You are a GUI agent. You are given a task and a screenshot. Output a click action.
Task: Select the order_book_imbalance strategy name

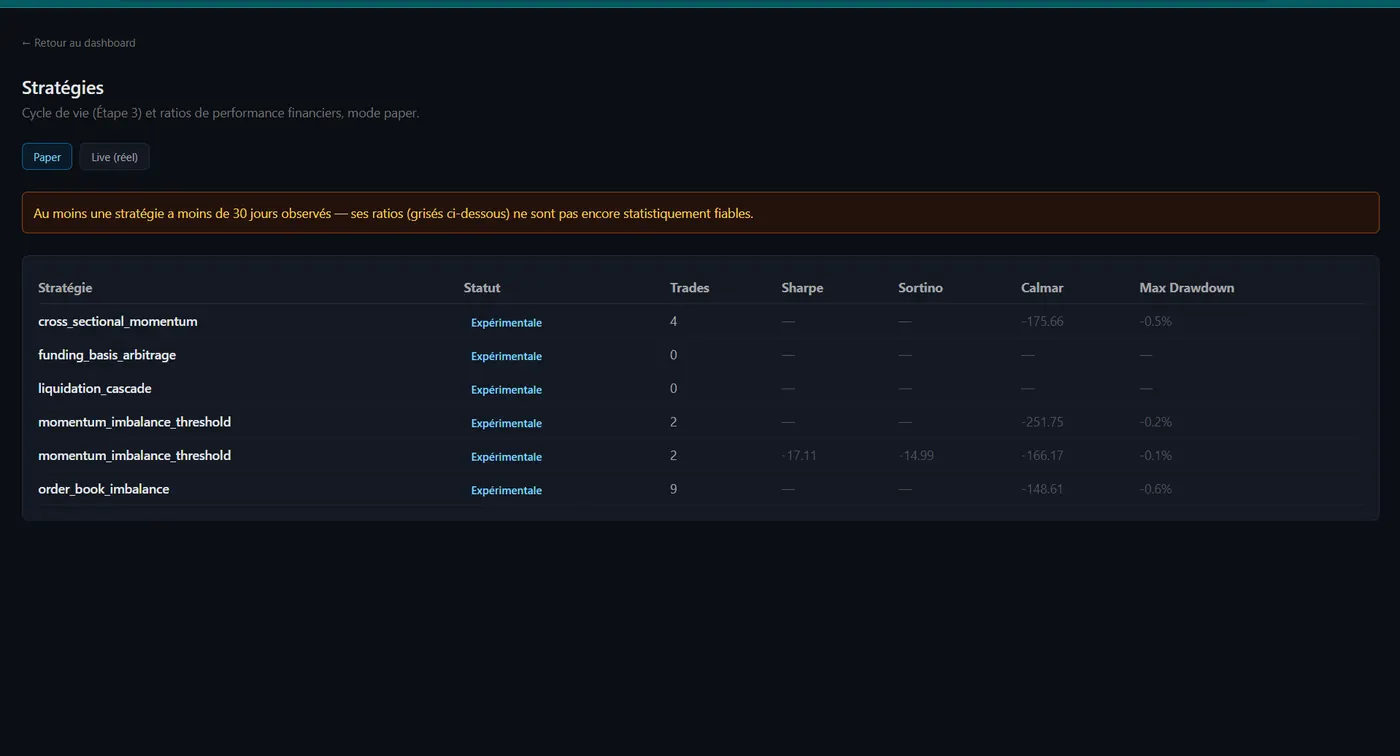coord(104,489)
